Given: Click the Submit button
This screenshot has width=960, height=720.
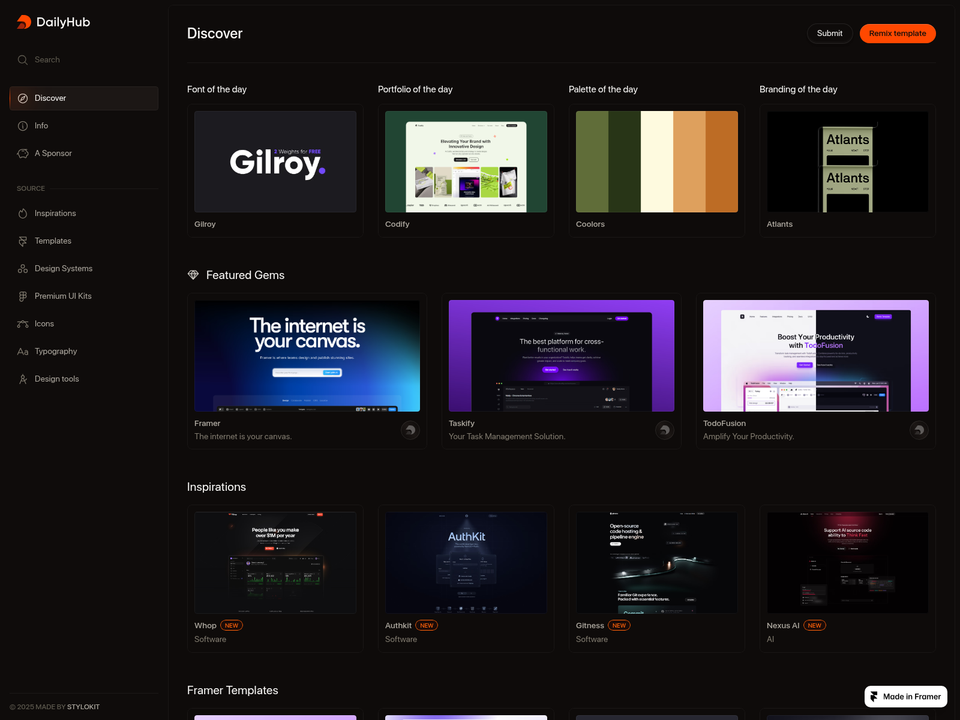Looking at the screenshot, I should (830, 33).
